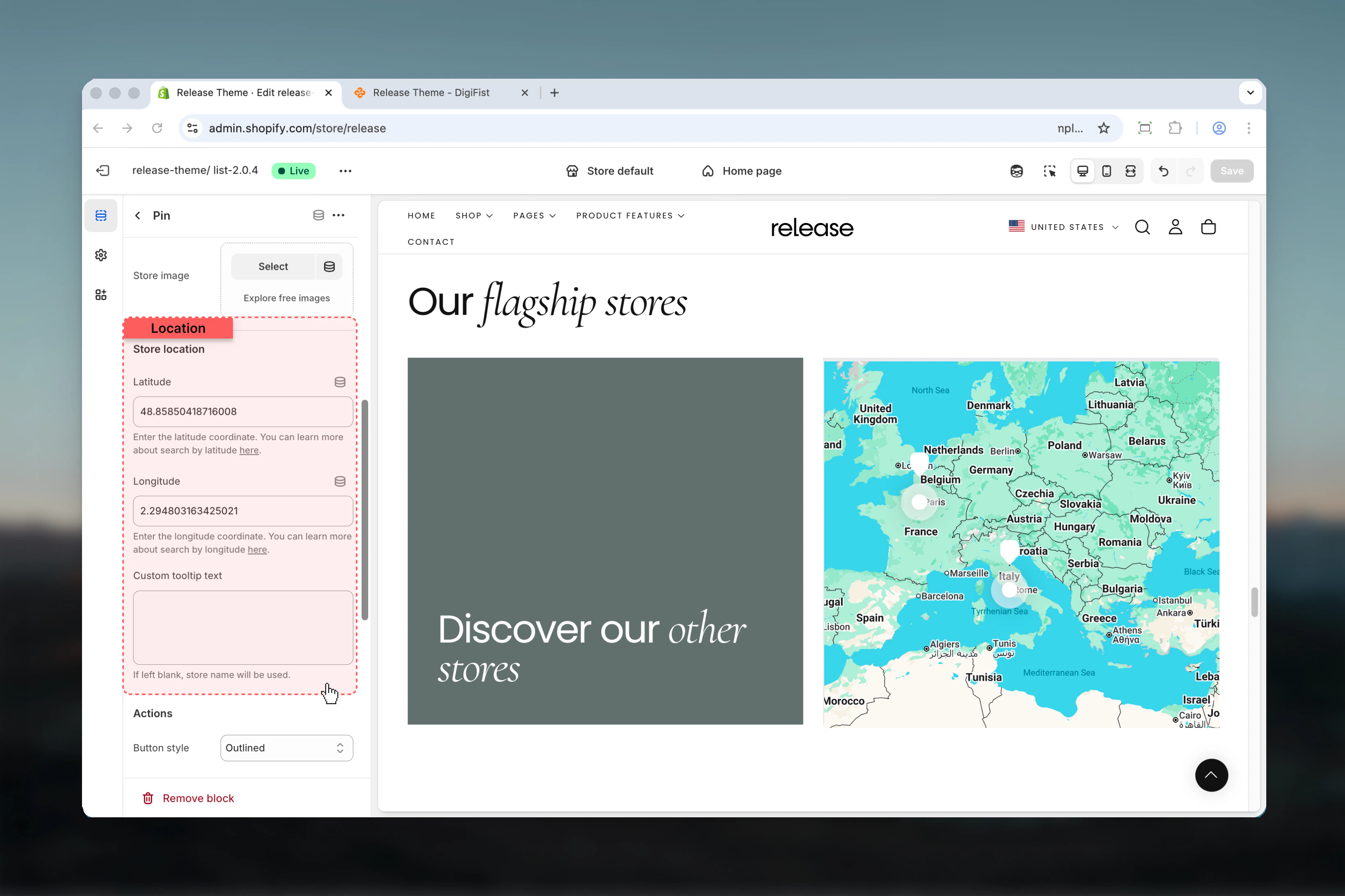Screen dimensions: 1345x896
Task: Connect dynamic source for Latitude
Action: tap(340, 382)
